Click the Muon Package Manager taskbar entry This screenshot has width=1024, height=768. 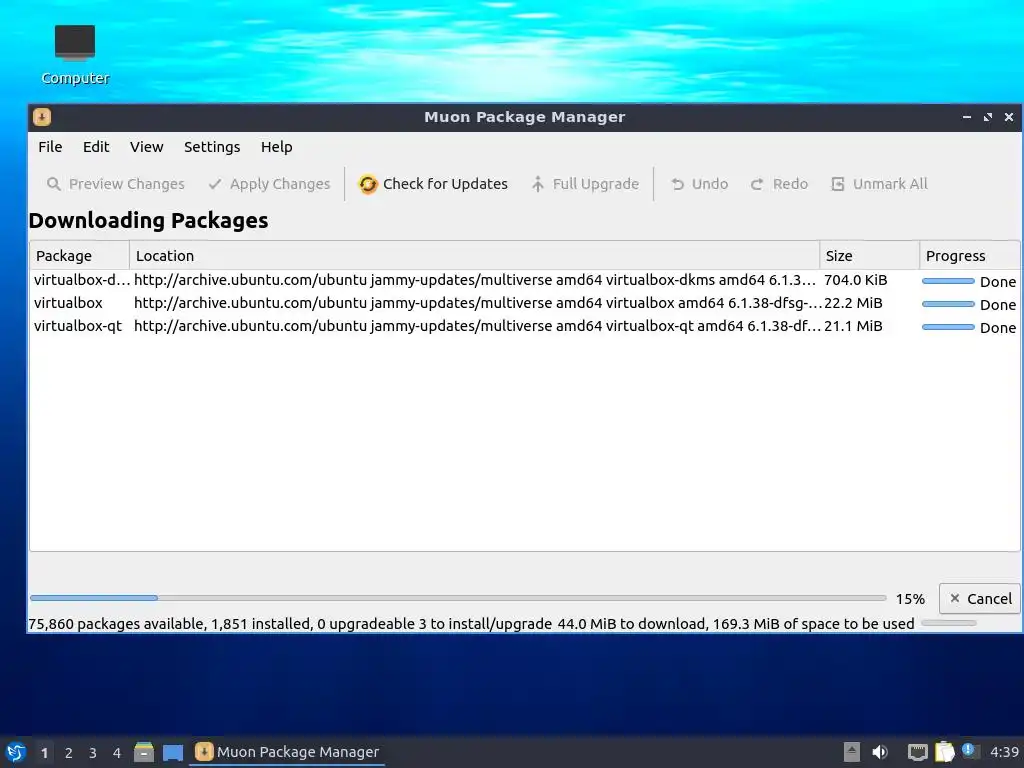click(287, 752)
